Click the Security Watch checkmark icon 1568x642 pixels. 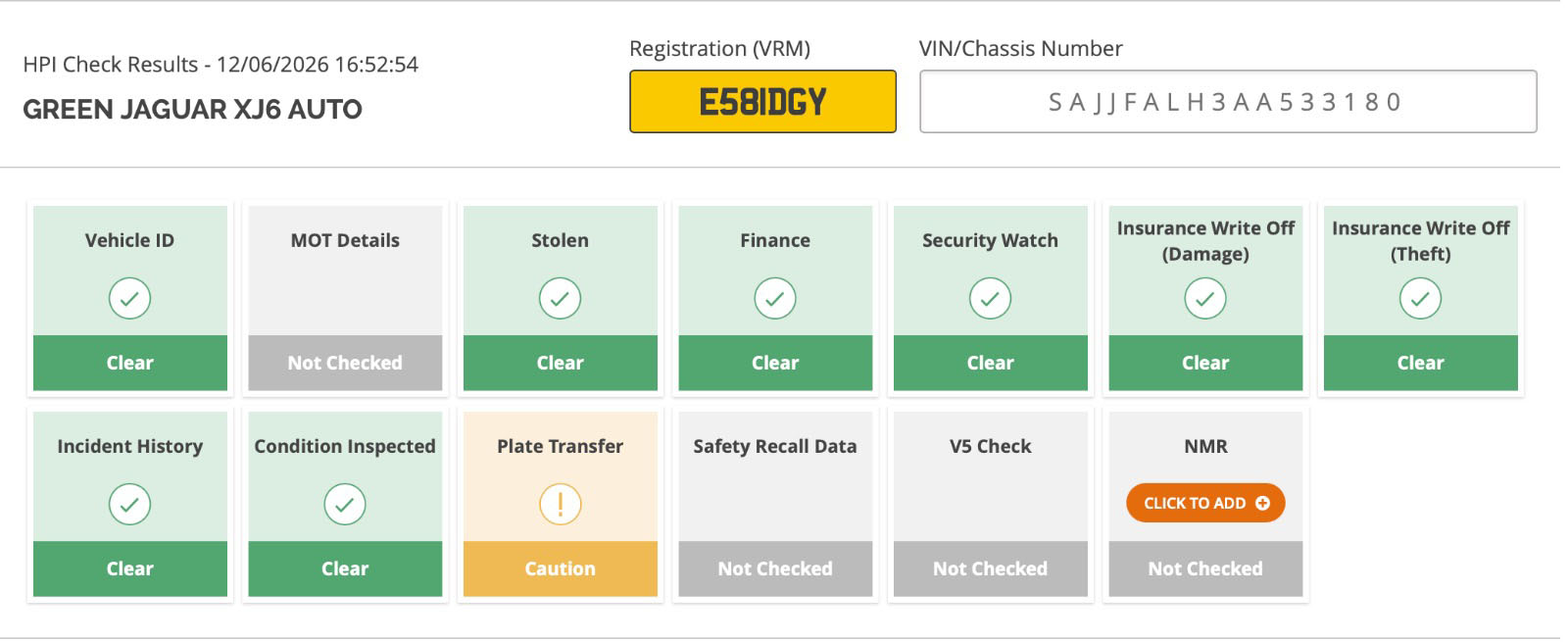coord(990,298)
